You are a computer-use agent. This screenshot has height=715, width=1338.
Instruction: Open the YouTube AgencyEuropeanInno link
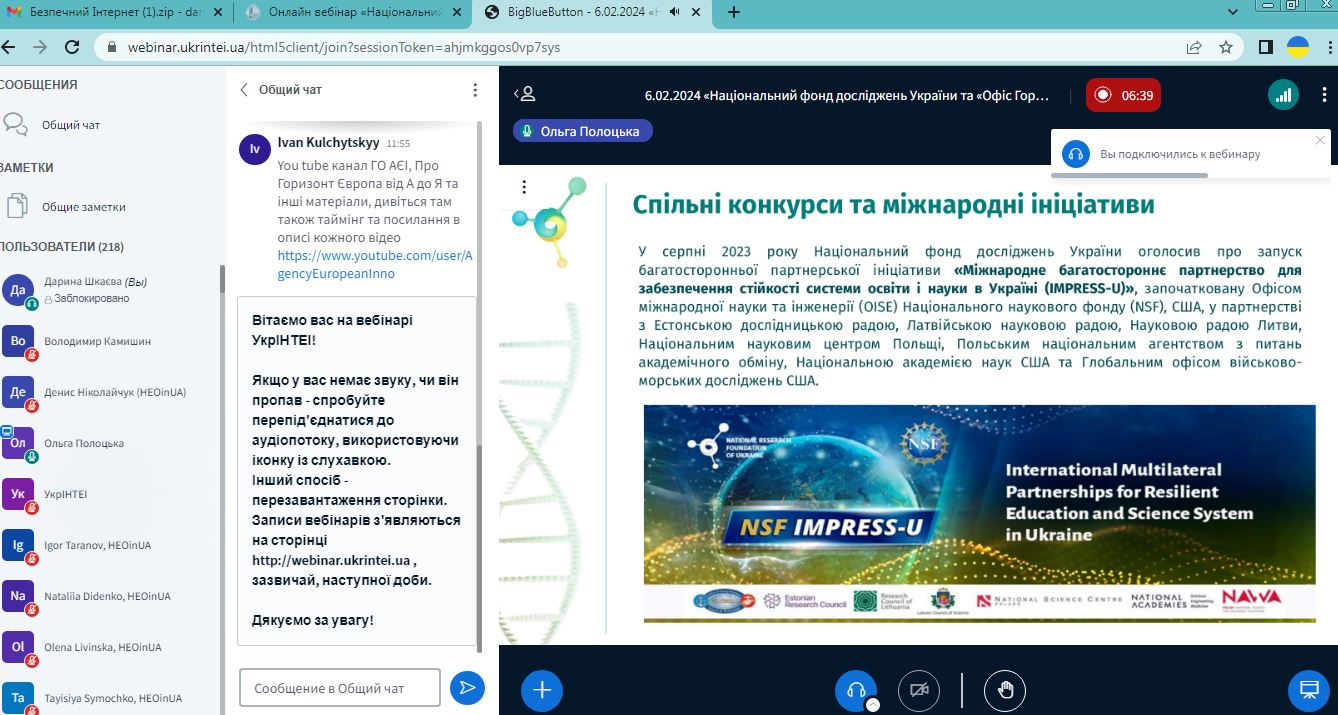pyautogui.click(x=373, y=264)
